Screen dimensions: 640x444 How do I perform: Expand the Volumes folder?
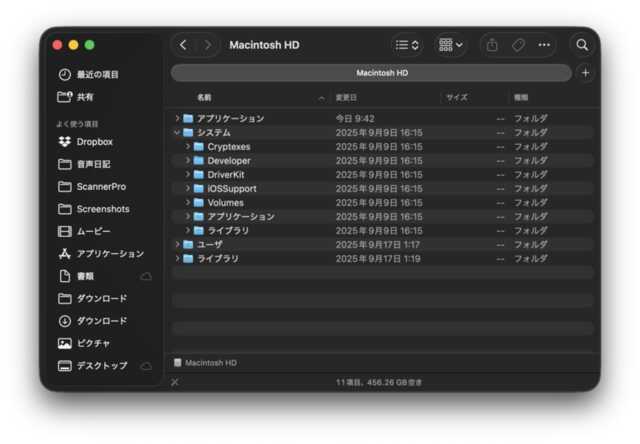[x=187, y=202]
